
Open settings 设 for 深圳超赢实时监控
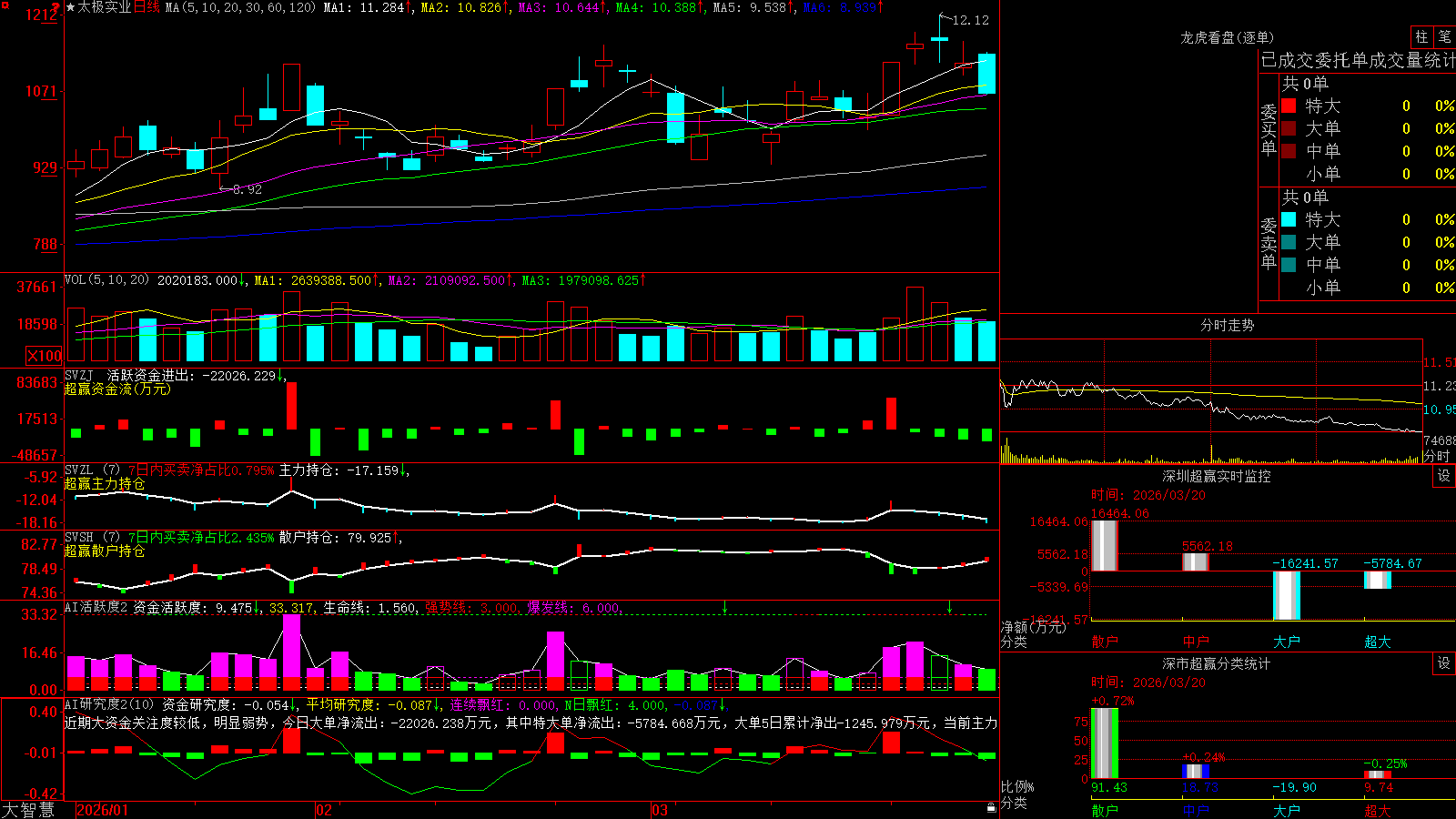1443,476
